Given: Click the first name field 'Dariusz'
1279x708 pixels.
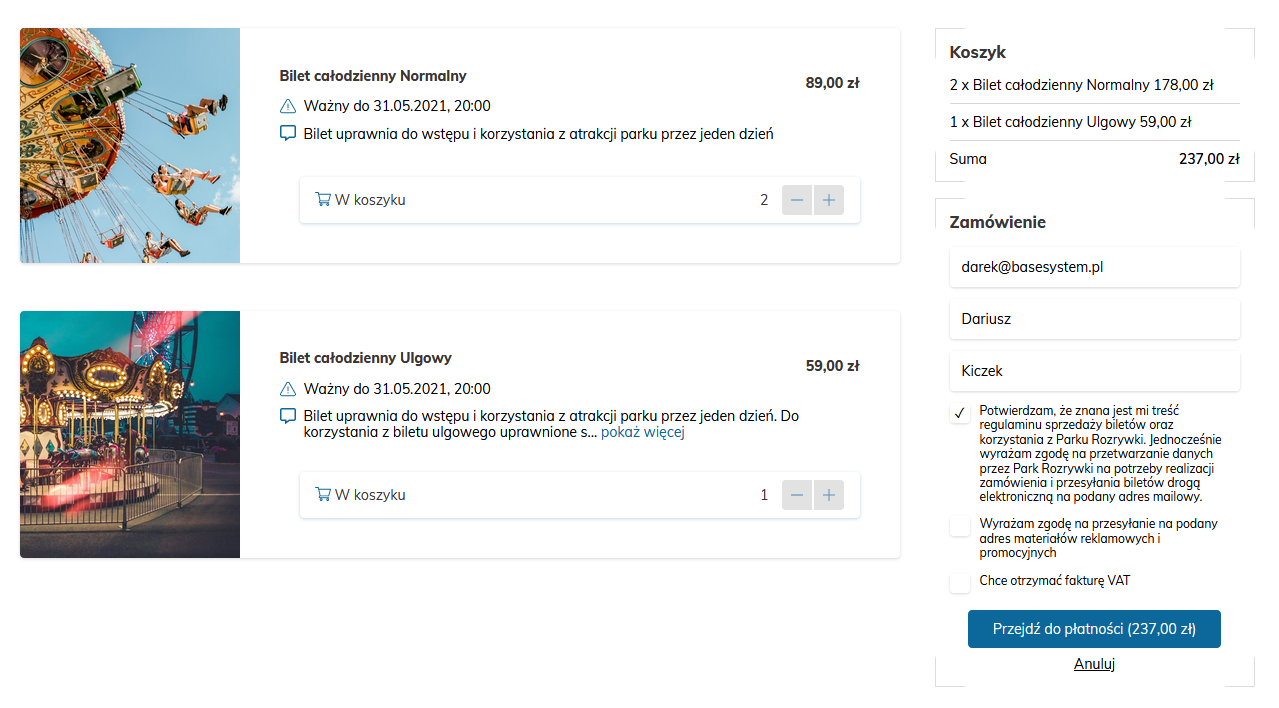Looking at the screenshot, I should pos(1094,319).
